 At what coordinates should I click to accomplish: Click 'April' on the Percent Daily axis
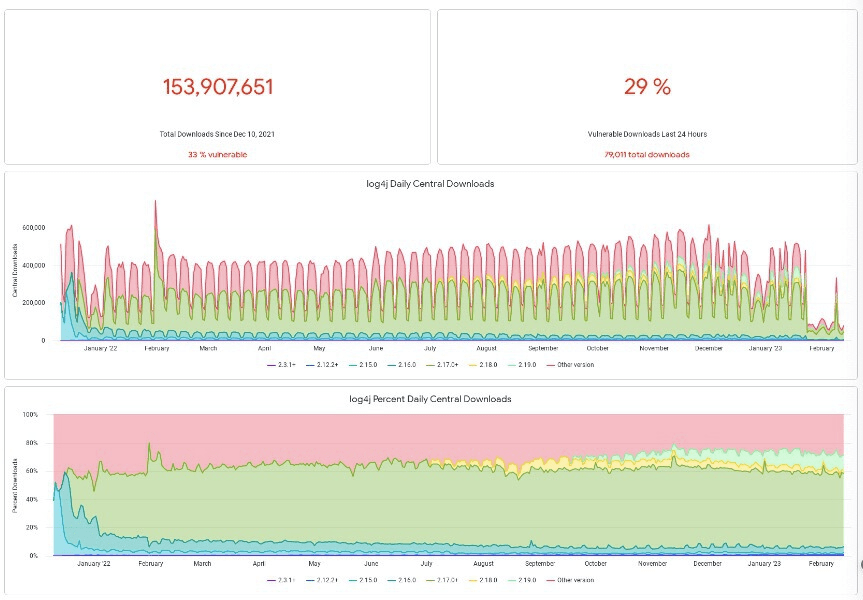(259, 564)
